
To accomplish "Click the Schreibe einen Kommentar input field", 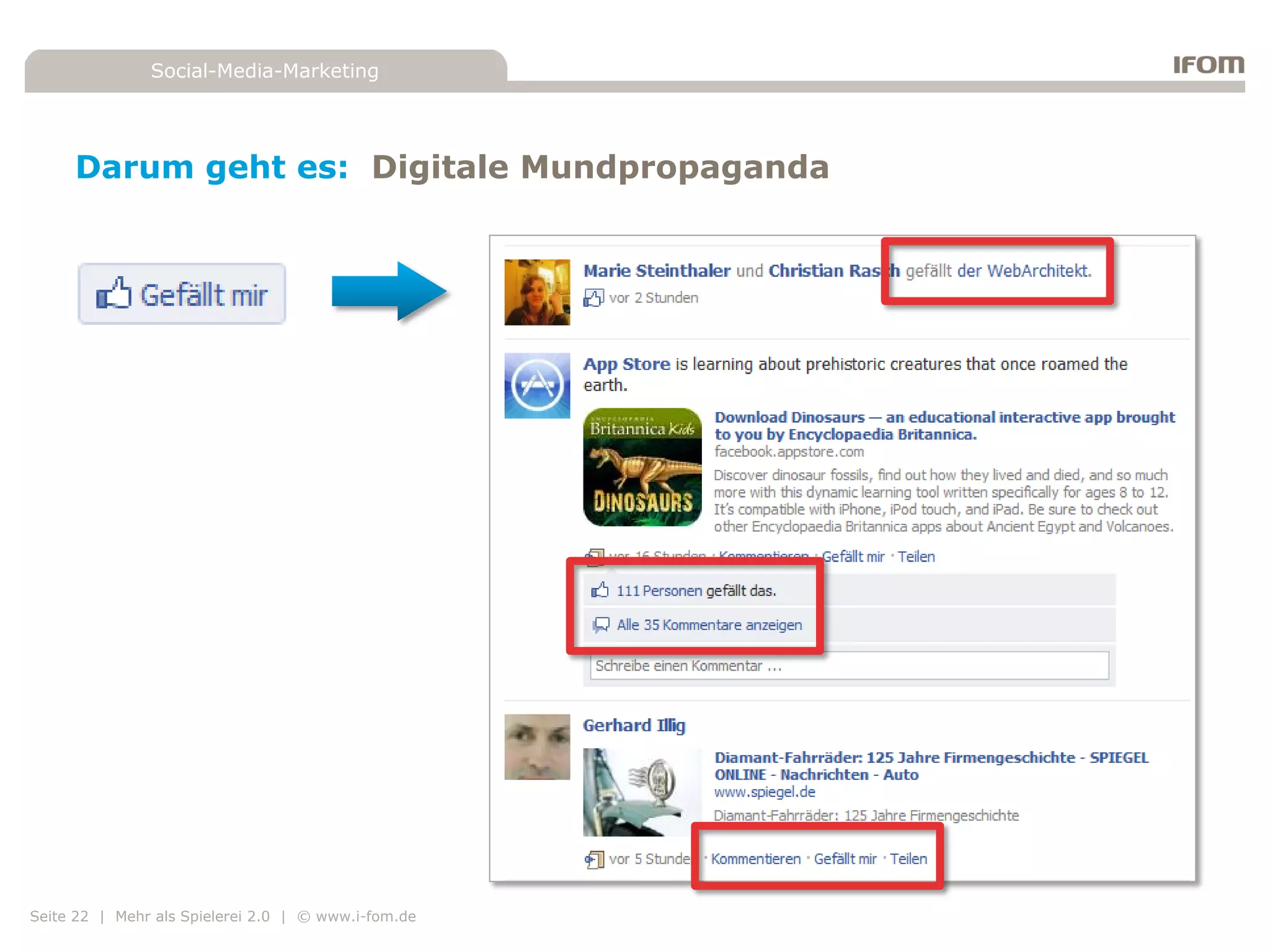I will [x=849, y=666].
